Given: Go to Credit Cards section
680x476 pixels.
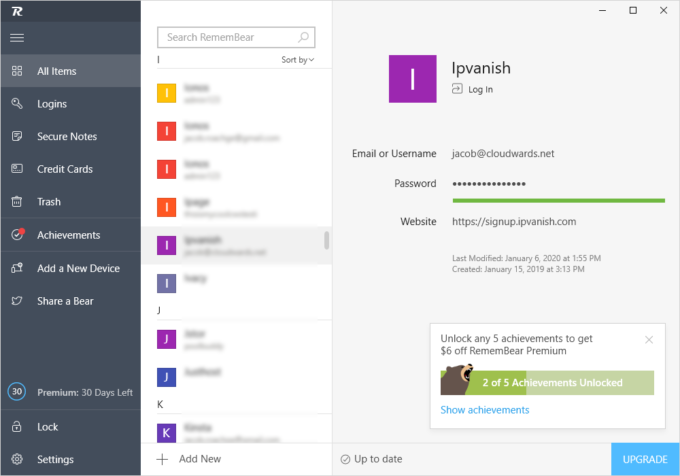Looking at the screenshot, I should pyautogui.click(x=71, y=169).
